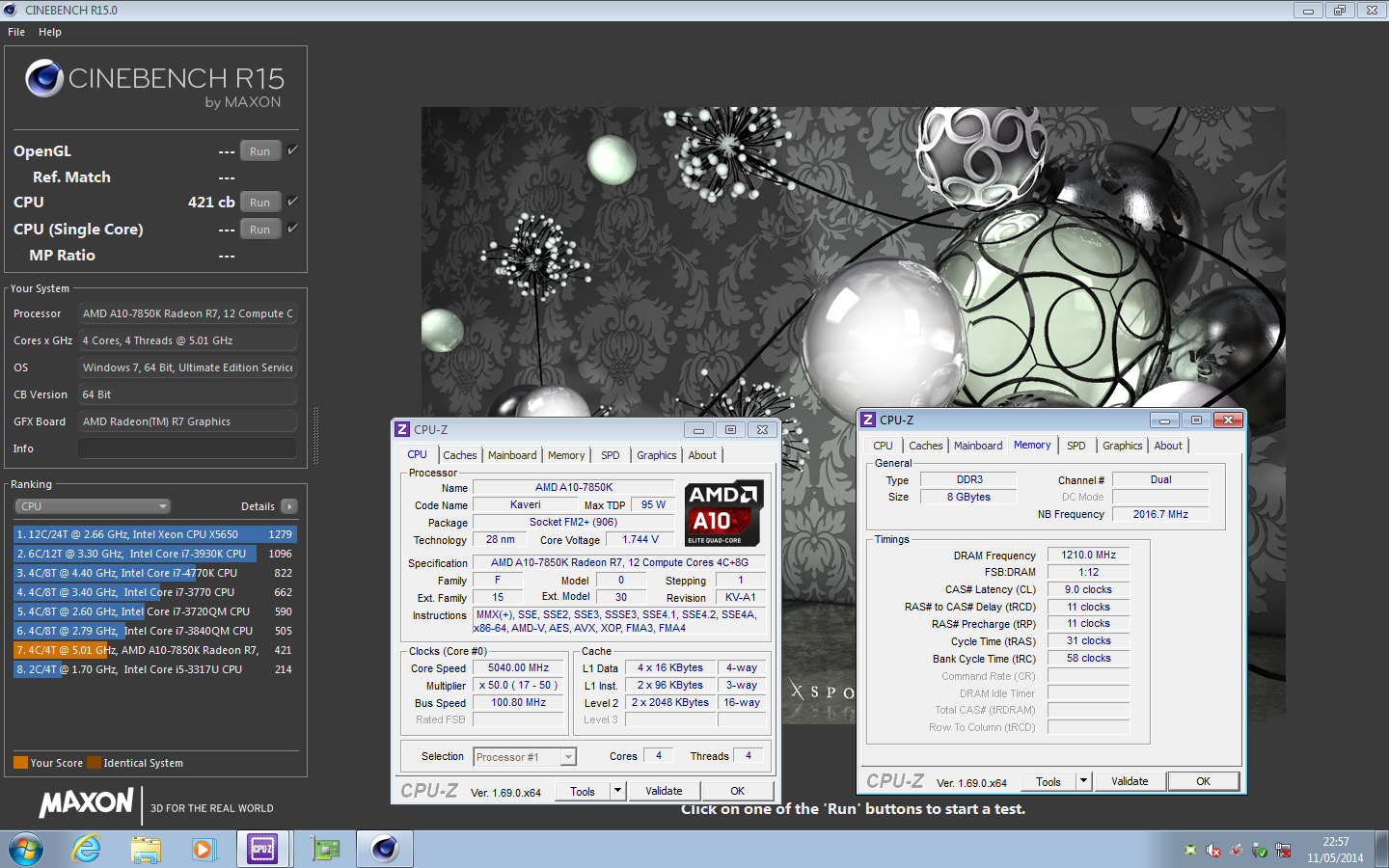This screenshot has width=1389, height=868.
Task: Toggle the OpenGL test checkbox
Action: point(292,149)
